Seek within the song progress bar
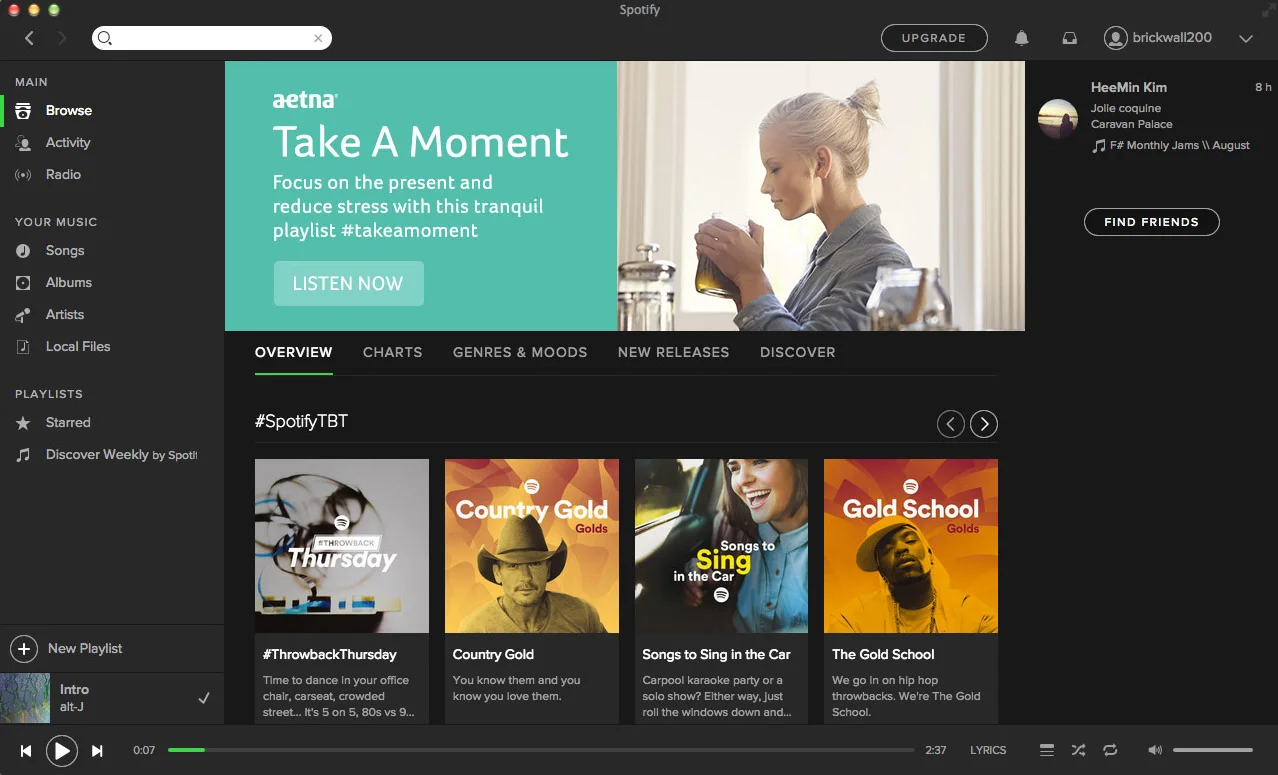 [540, 750]
